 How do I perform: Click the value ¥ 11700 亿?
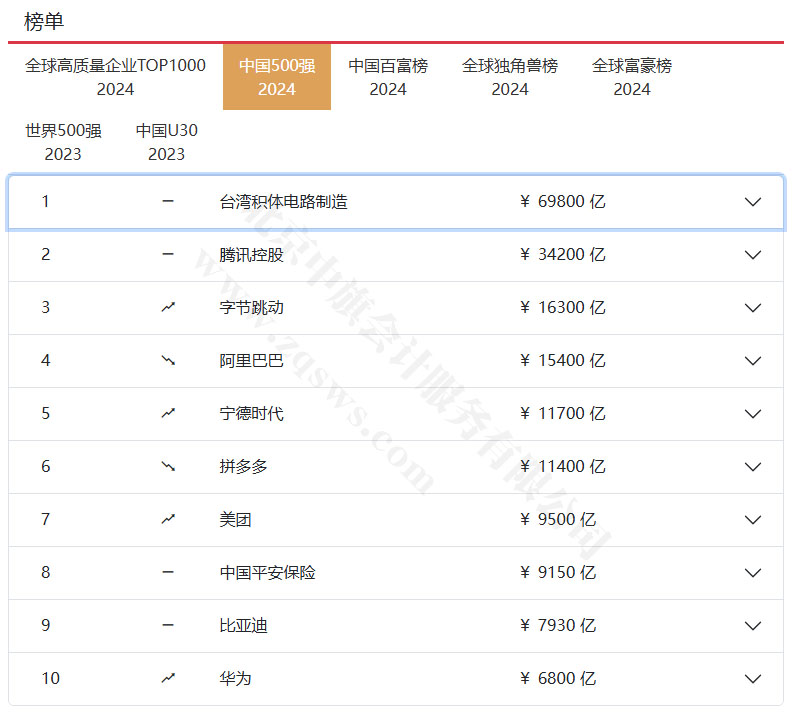point(563,414)
